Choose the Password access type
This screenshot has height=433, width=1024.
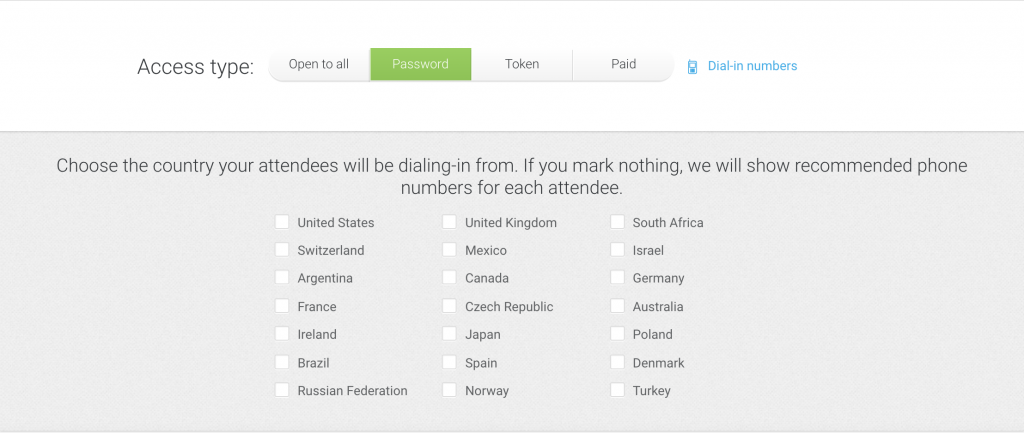[x=421, y=64]
